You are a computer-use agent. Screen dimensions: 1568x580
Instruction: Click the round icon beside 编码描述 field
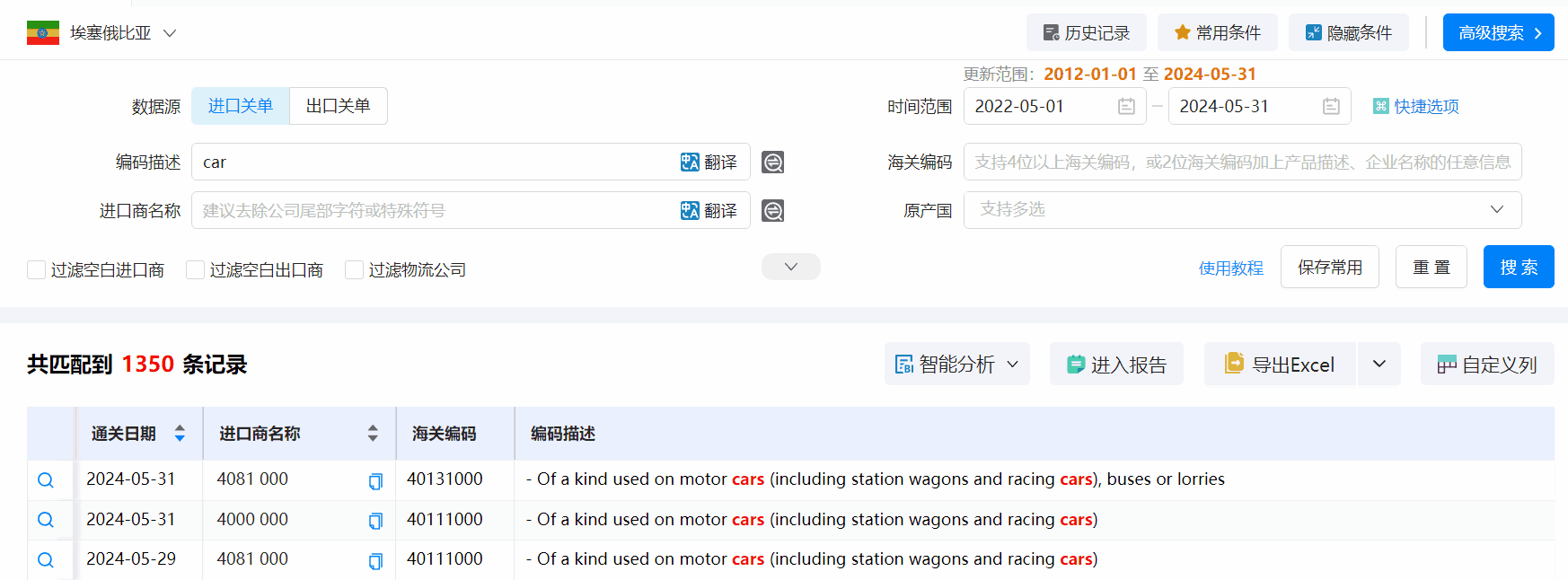[x=772, y=163]
